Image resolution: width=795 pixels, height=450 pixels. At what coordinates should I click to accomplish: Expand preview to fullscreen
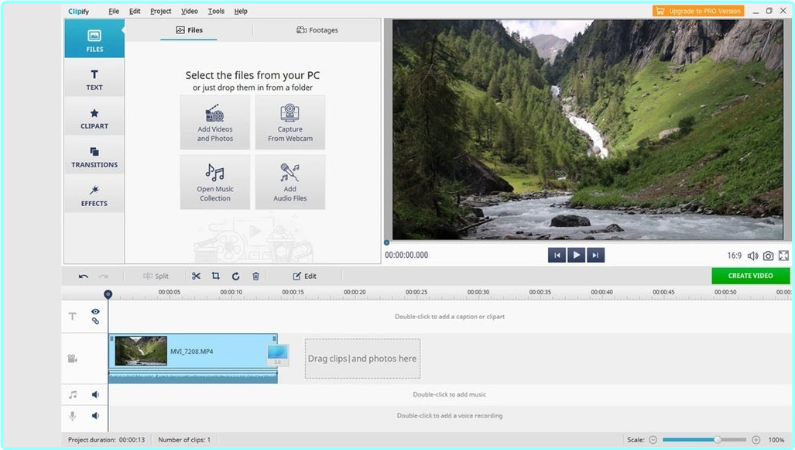pos(784,256)
